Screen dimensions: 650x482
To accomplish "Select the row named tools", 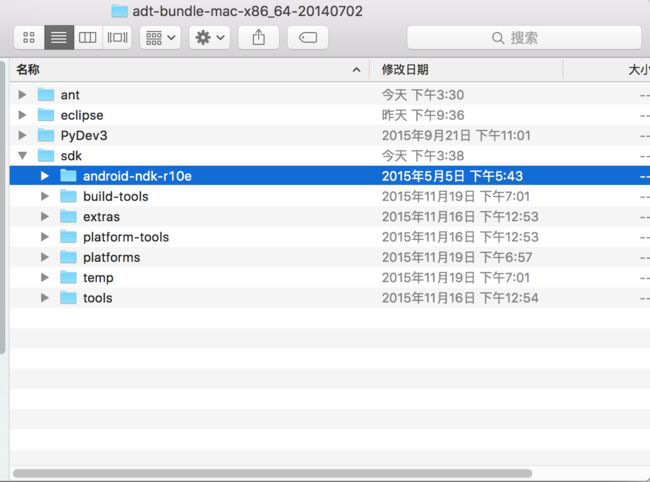I will 330,298.
